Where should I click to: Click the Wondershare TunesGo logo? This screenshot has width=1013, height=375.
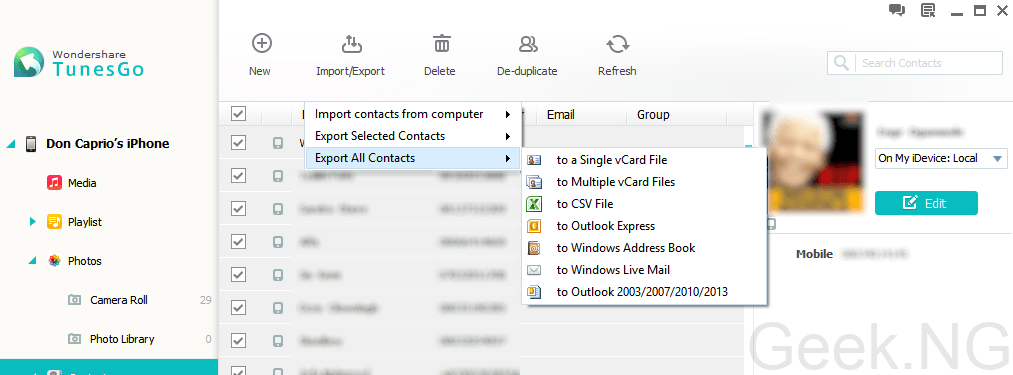[x=79, y=62]
